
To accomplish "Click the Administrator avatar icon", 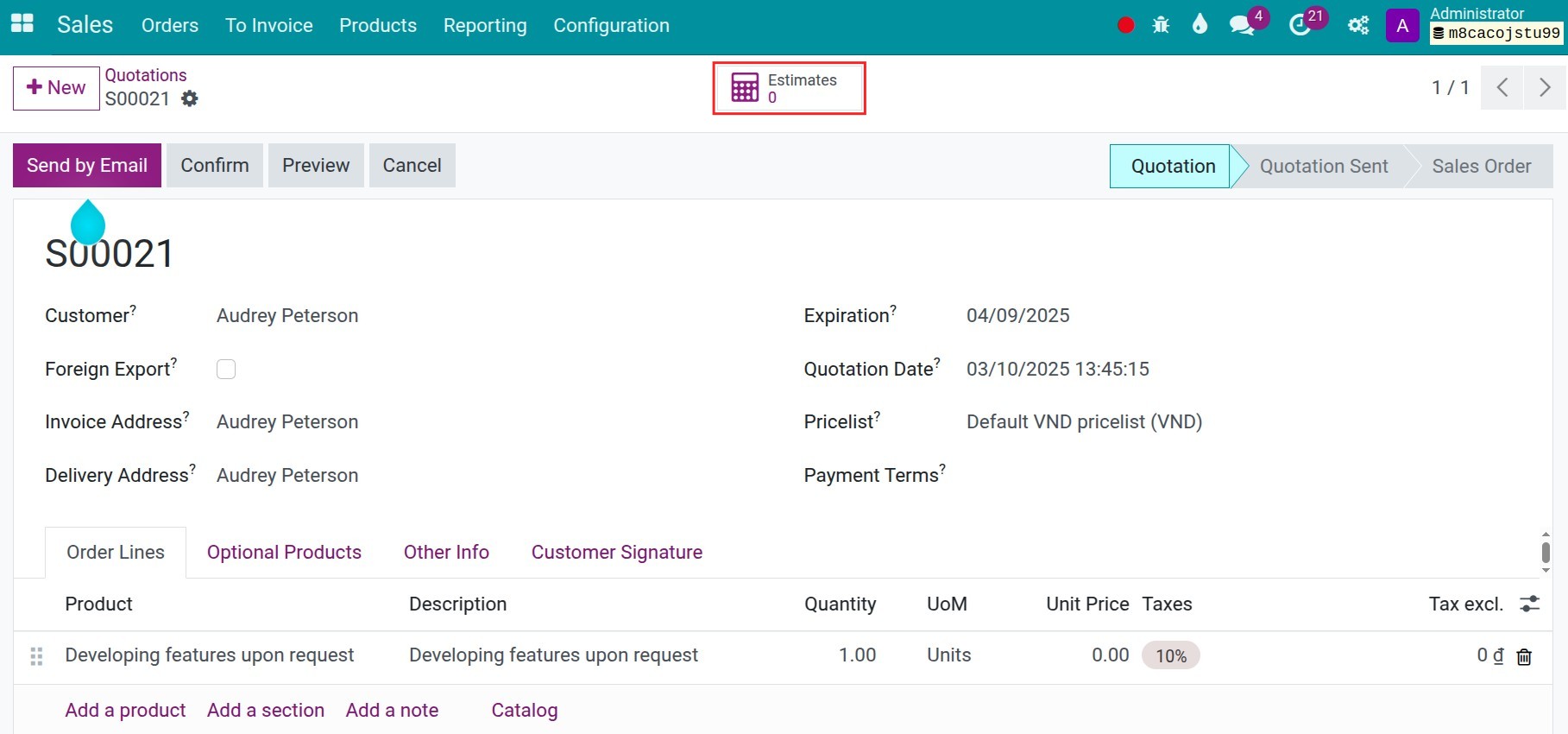I will click(x=1402, y=26).
